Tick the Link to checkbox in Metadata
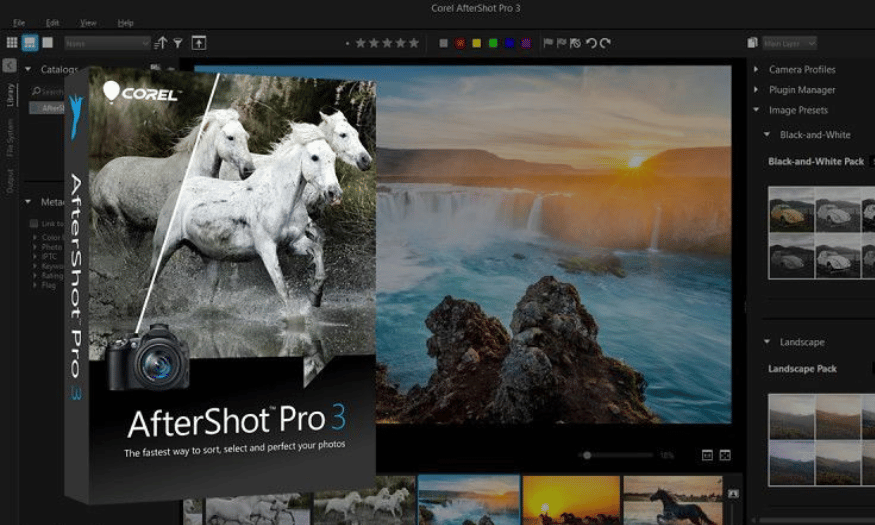 [34, 224]
